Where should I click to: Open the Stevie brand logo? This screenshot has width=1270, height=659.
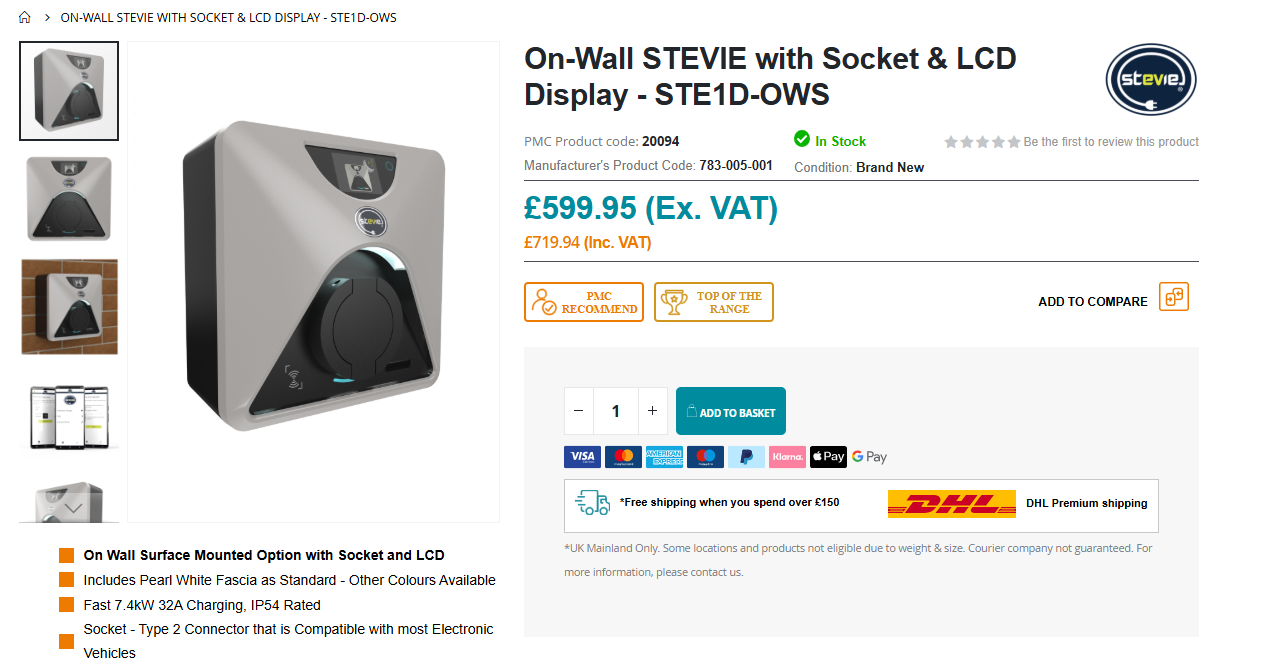click(1150, 80)
